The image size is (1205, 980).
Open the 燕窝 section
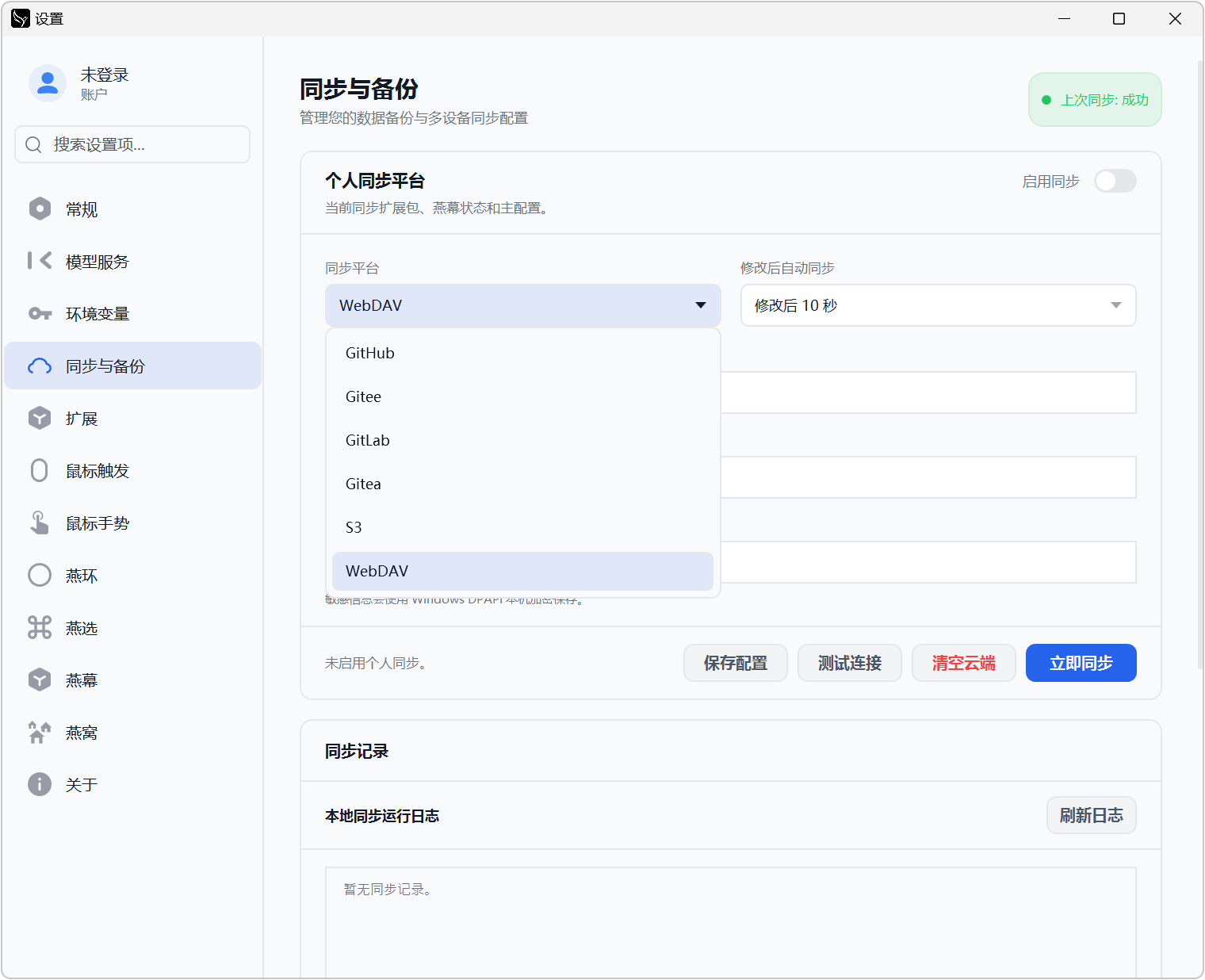click(x=133, y=732)
